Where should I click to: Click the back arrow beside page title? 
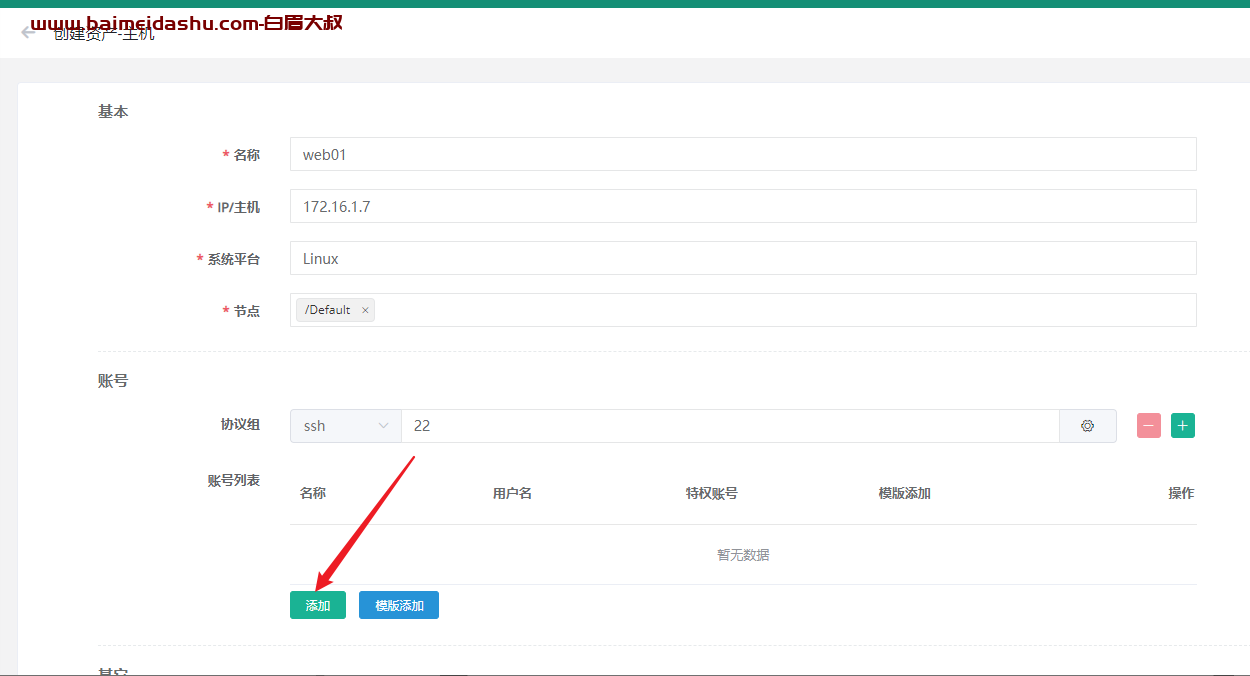28,32
